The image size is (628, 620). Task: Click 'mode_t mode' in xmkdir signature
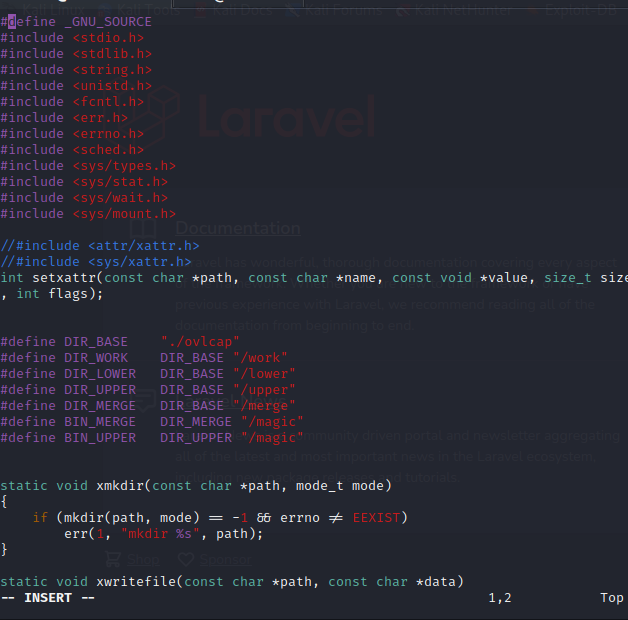tap(340, 486)
